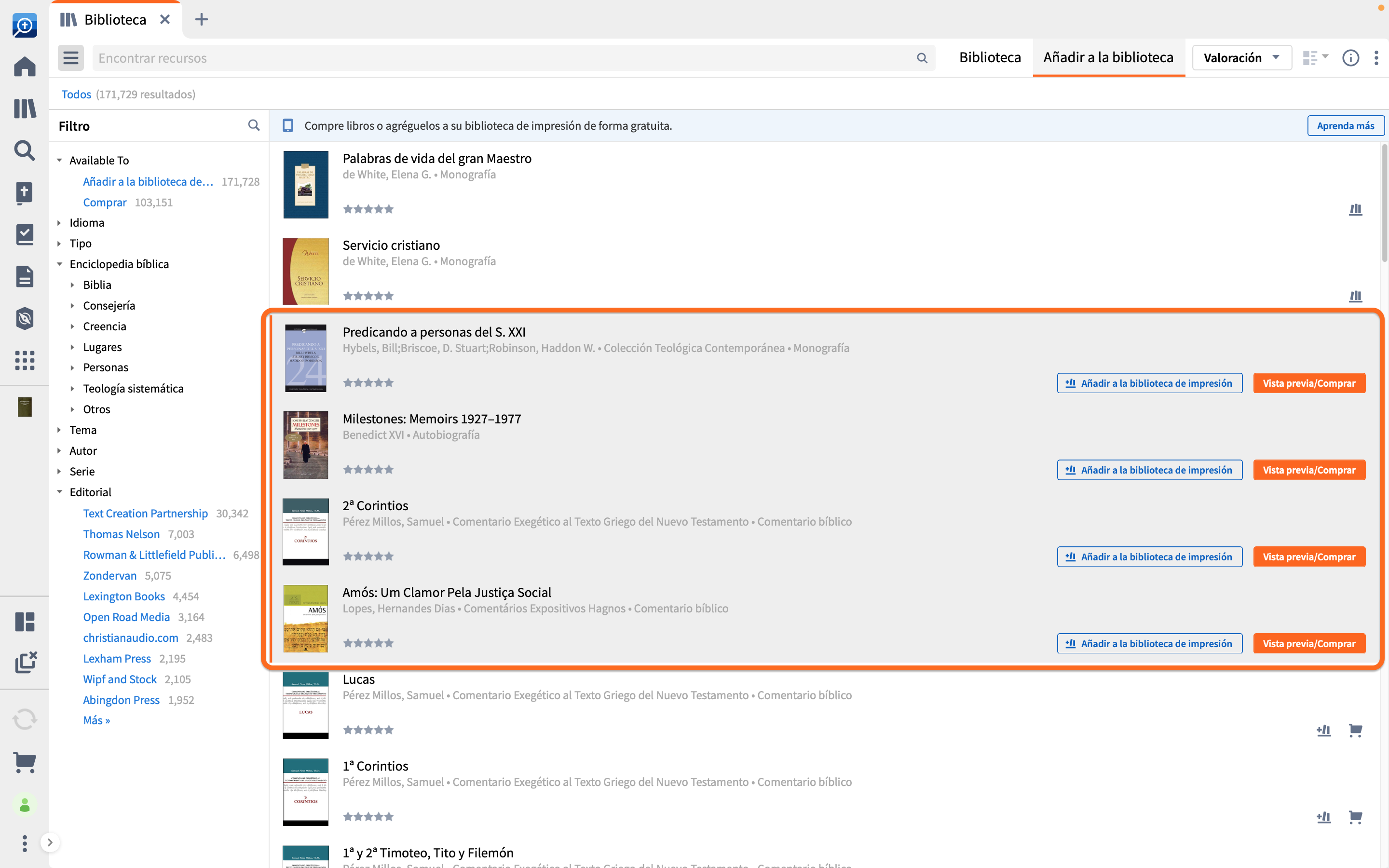Click the Encontrar recursos search field
Screen dimensions: 1389x868
[x=513, y=58]
